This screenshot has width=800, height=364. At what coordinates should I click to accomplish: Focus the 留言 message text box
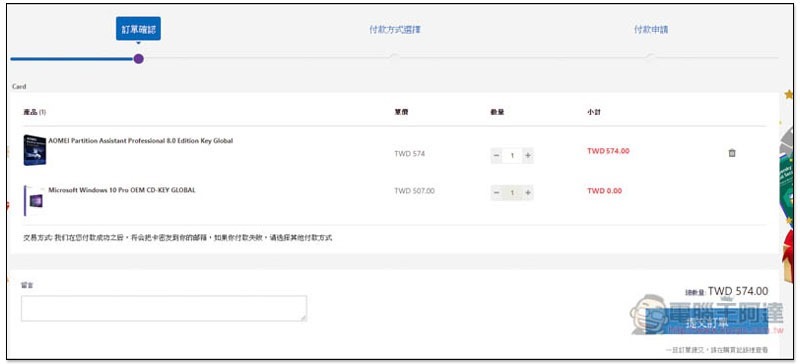(x=164, y=308)
